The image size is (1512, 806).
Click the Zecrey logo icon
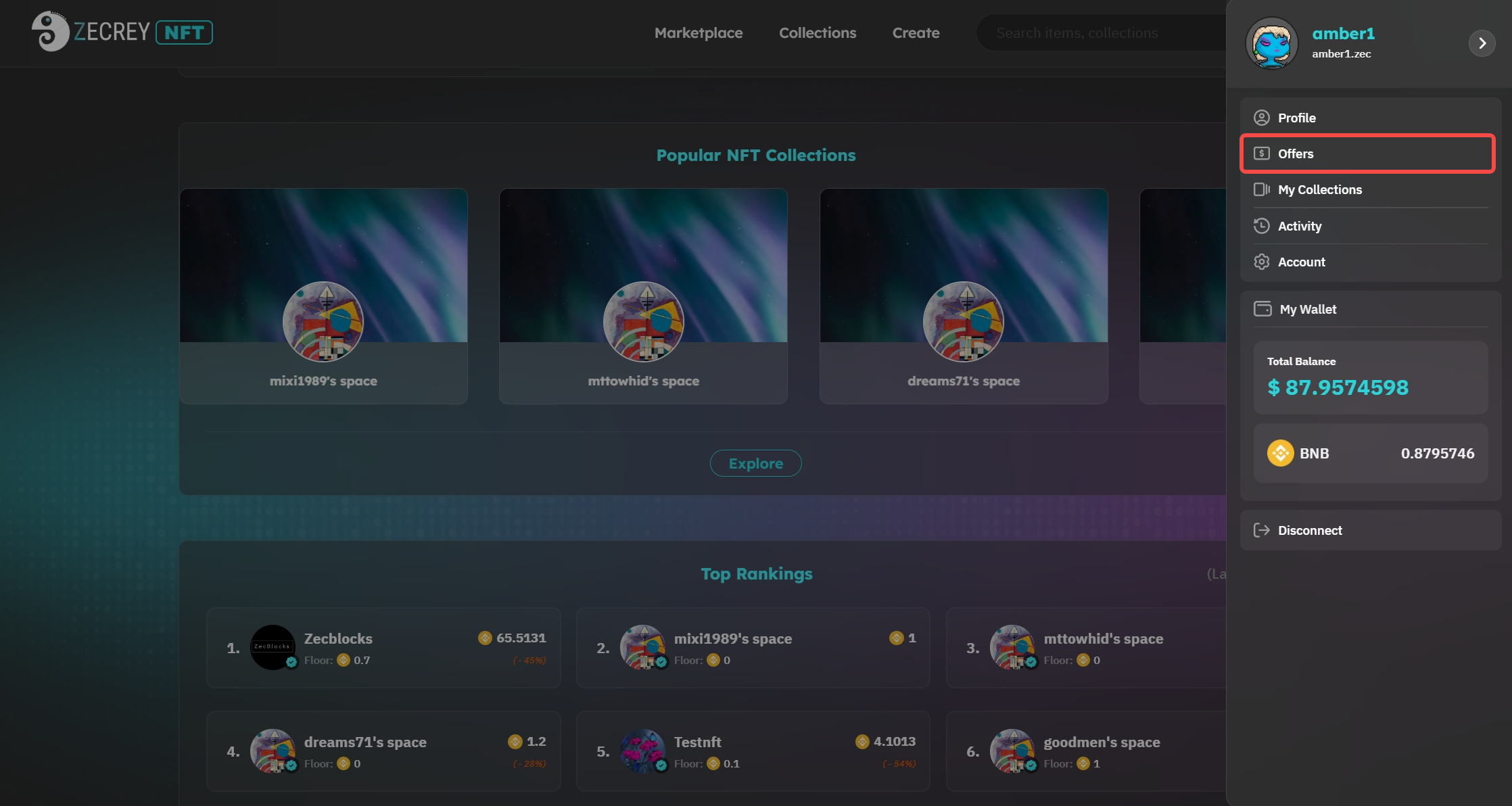tap(50, 32)
